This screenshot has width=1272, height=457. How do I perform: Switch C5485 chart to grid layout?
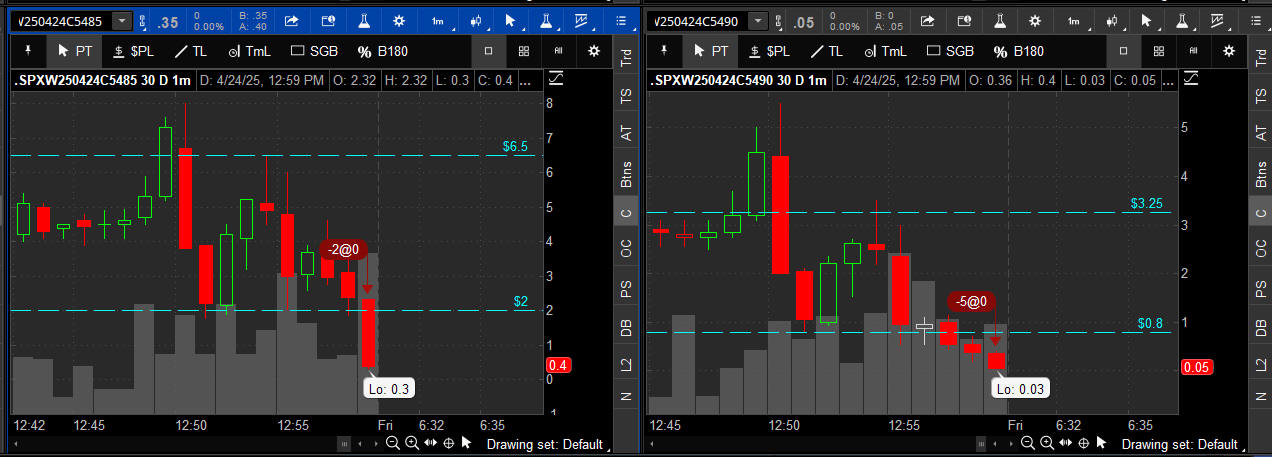click(x=524, y=50)
